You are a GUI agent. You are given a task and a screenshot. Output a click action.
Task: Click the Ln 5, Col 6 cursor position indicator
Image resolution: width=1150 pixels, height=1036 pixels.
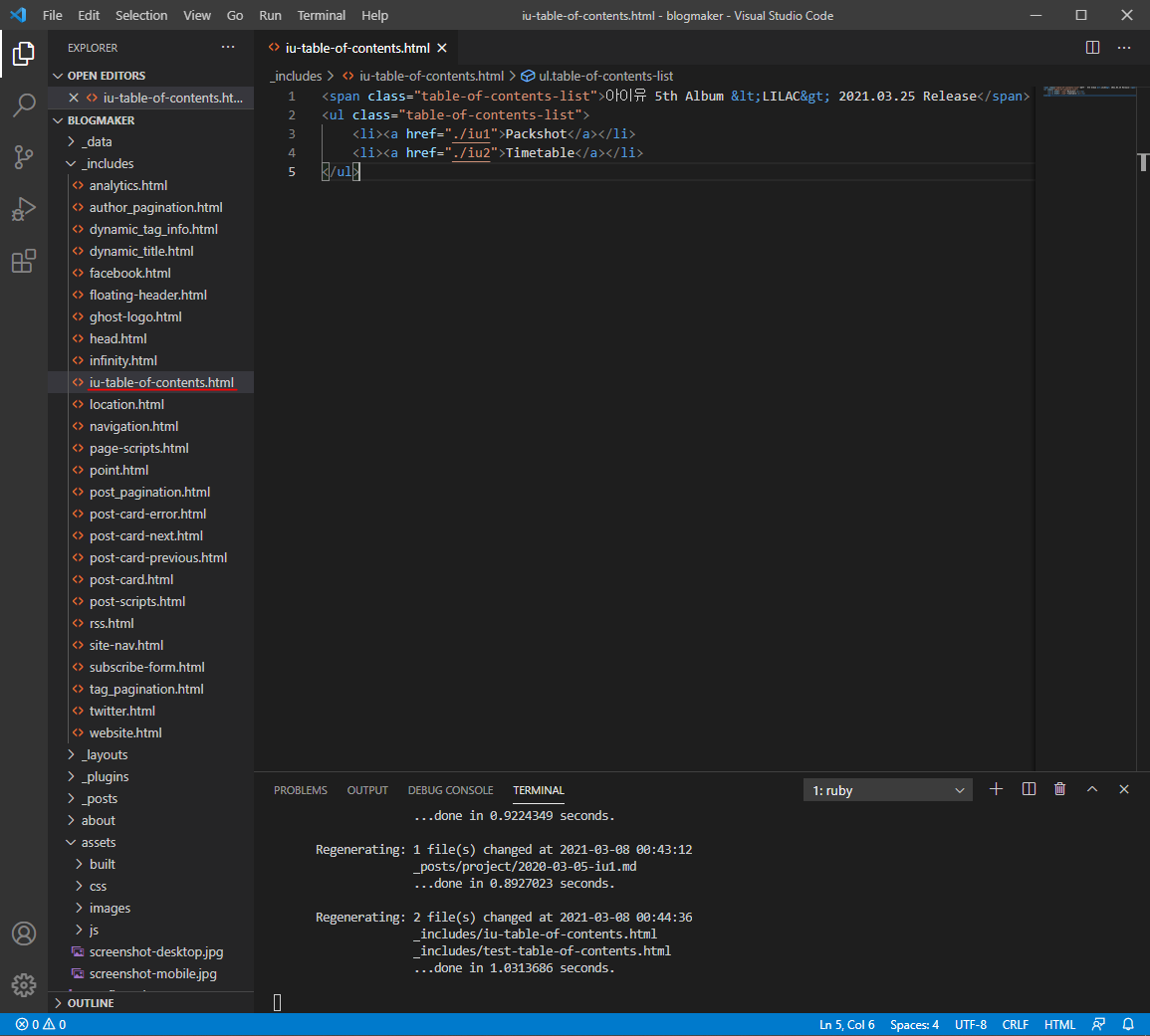coord(846,1024)
